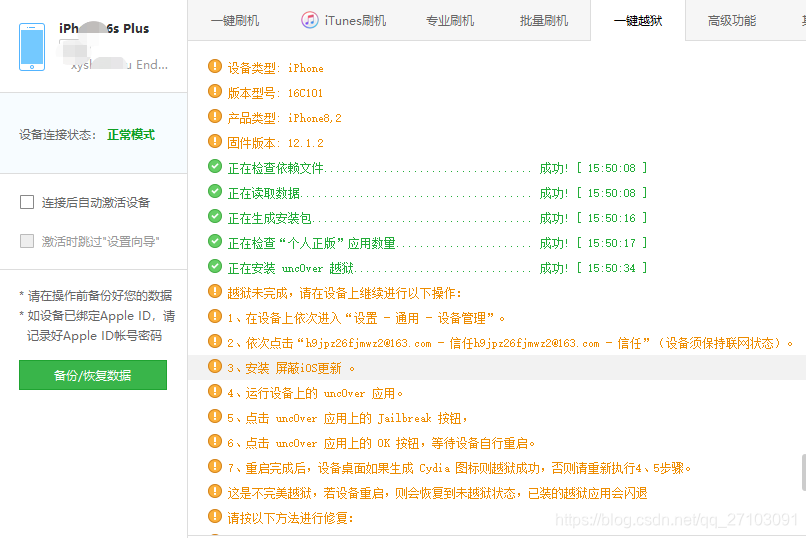The height and width of the screenshot is (538, 806).
Task: Switch to the 专业刷机 tab
Action: 450,21
